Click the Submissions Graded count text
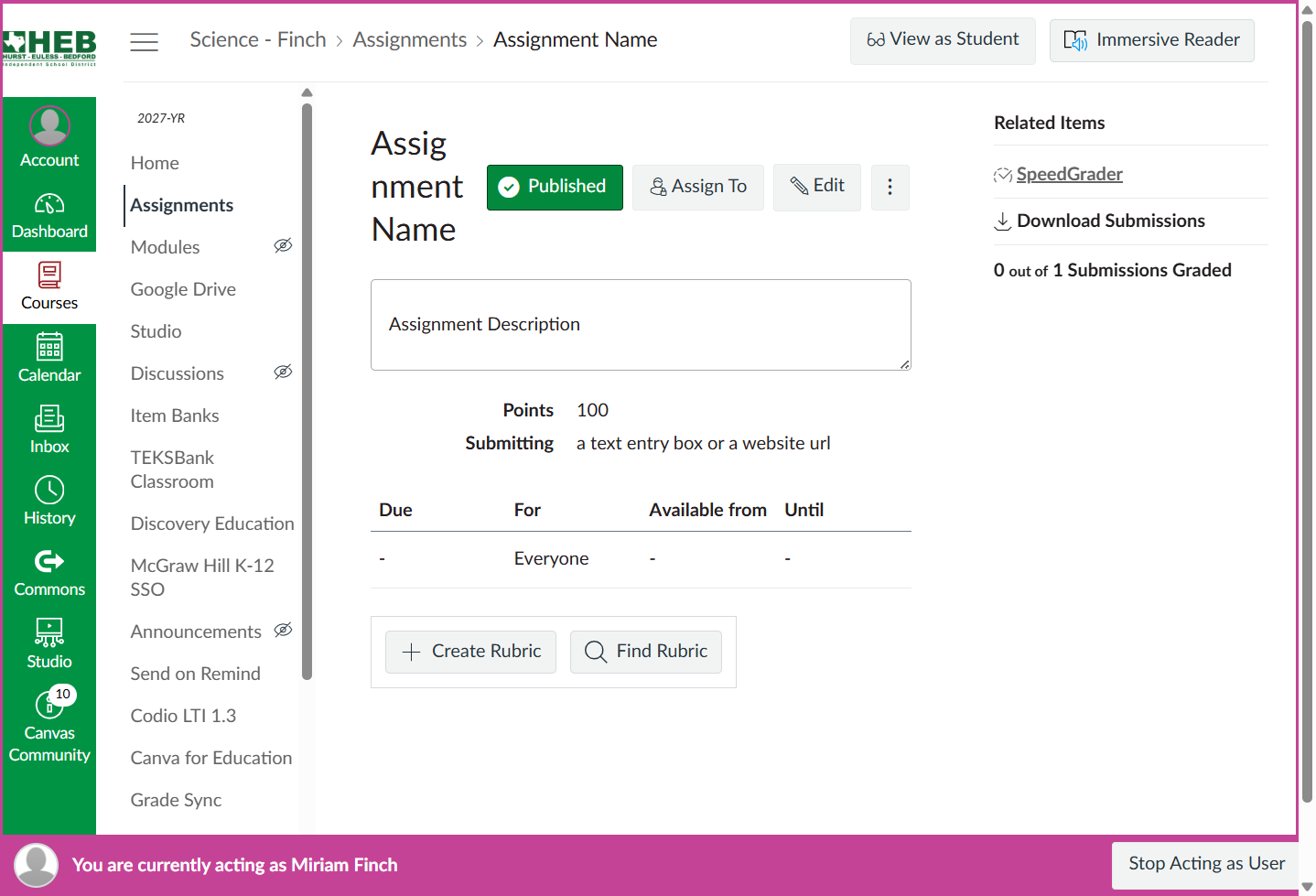The image size is (1316, 896). coord(1113,270)
